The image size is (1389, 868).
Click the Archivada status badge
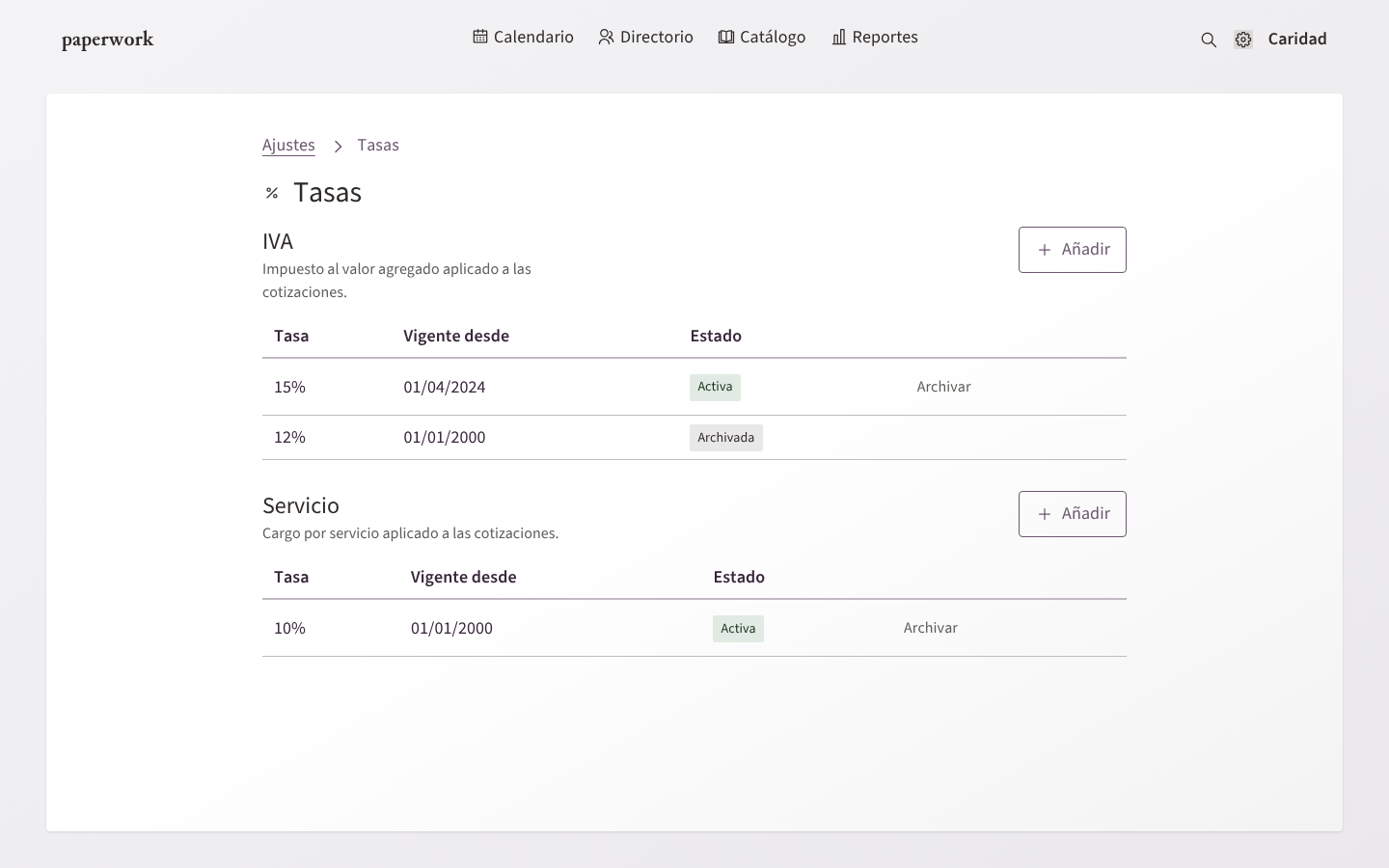726,438
